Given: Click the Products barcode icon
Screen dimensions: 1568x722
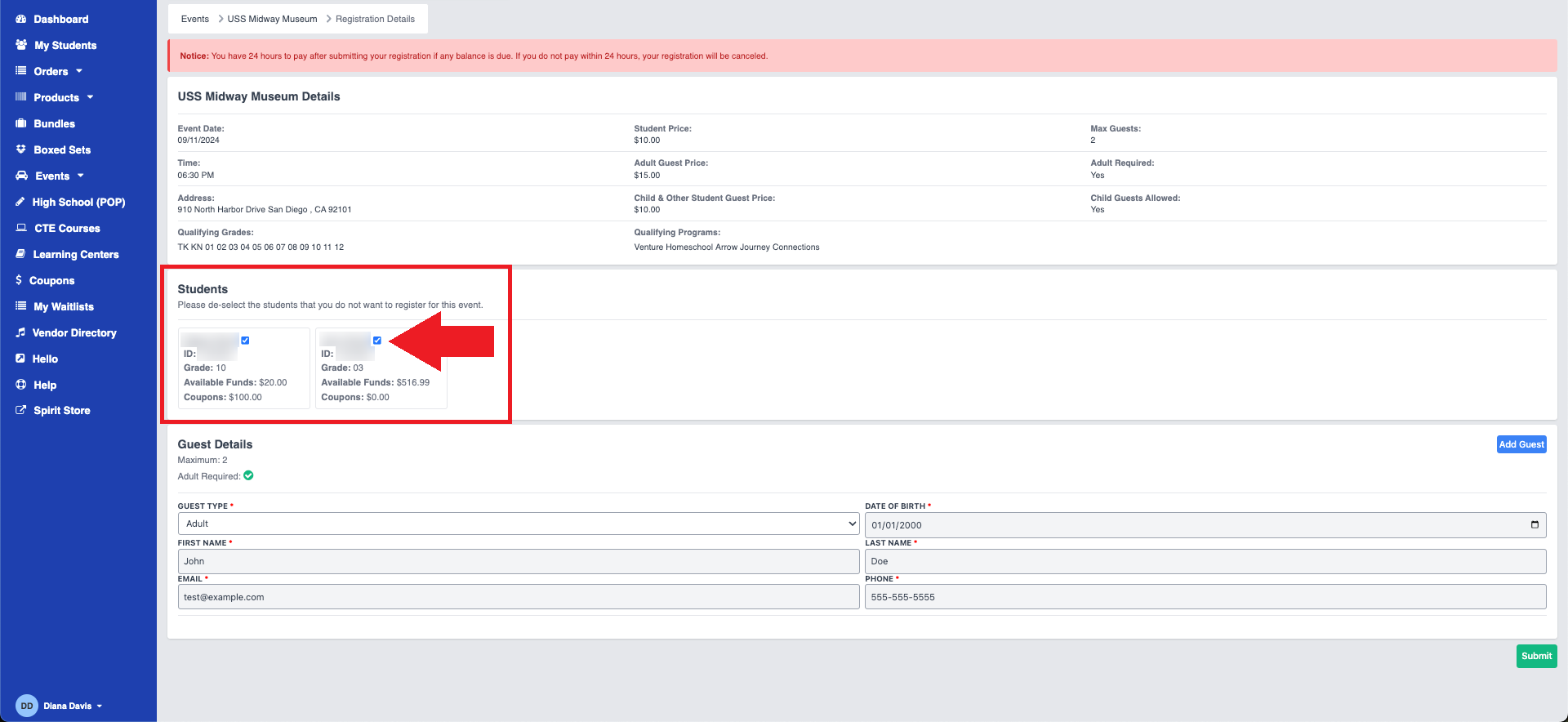Looking at the screenshot, I should click(21, 97).
